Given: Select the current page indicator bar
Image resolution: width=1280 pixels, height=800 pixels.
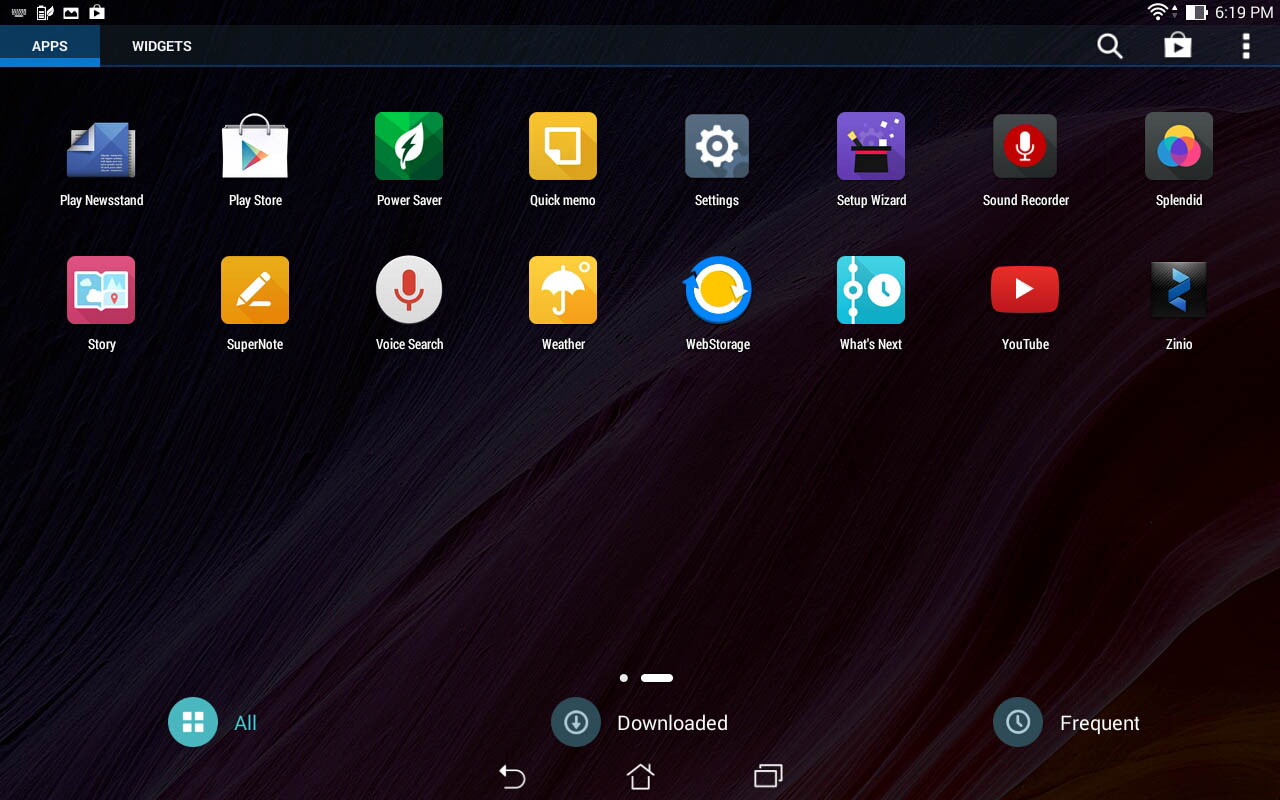Looking at the screenshot, I should tap(657, 678).
